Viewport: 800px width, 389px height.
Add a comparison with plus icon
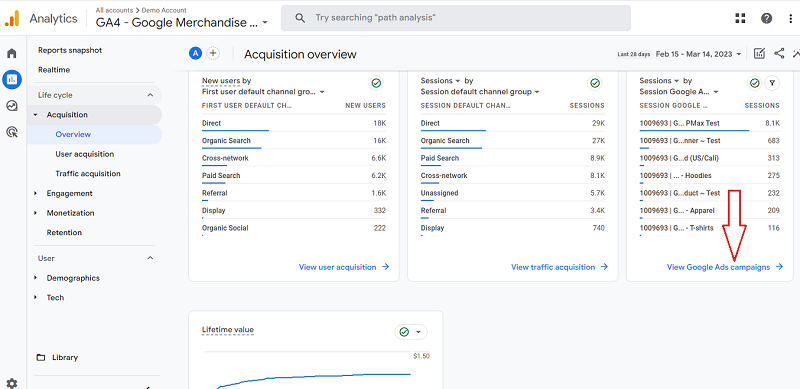(213, 53)
